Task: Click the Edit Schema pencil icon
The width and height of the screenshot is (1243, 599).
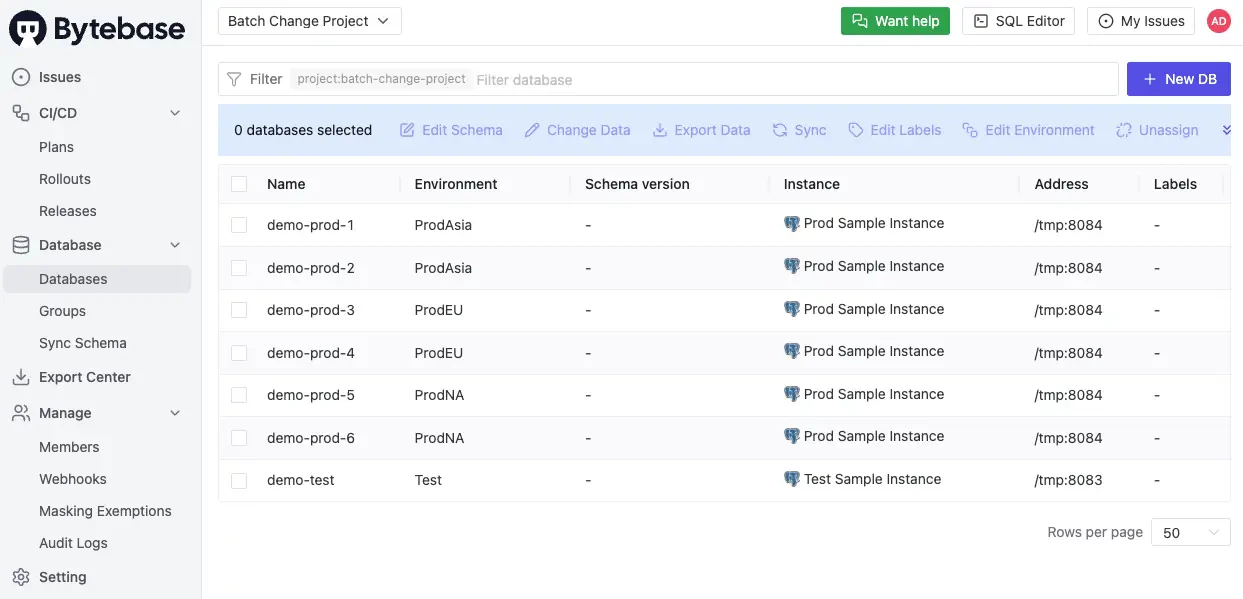Action: [407, 130]
